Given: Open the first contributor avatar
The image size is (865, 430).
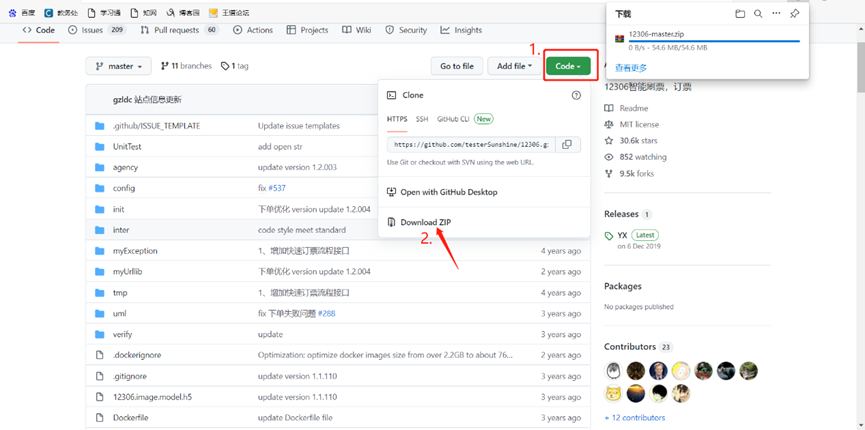Looking at the screenshot, I should tap(612, 370).
